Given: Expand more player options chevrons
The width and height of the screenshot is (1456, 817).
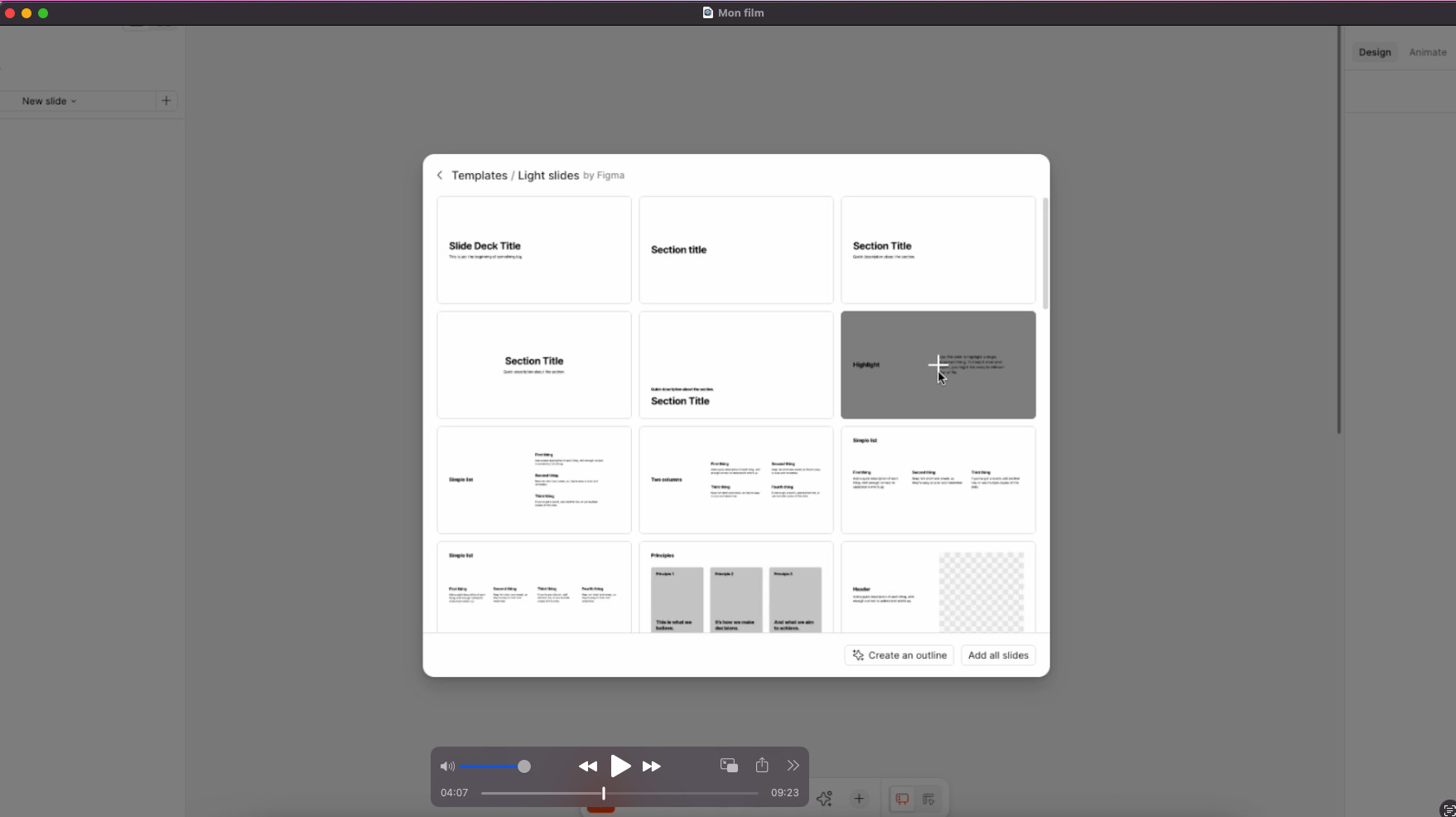Looking at the screenshot, I should click(793, 766).
